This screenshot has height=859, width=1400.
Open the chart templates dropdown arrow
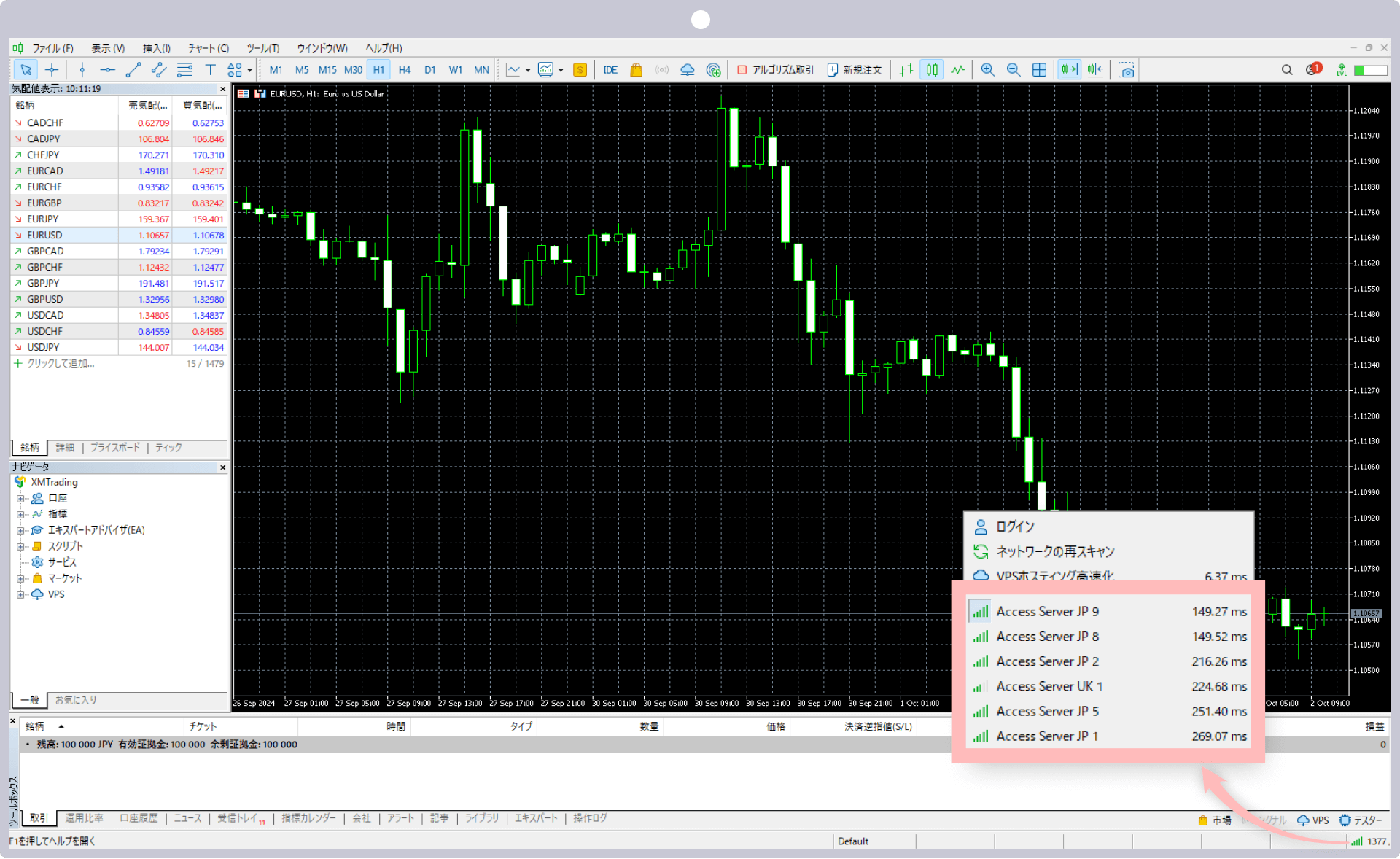pyautogui.click(x=561, y=71)
